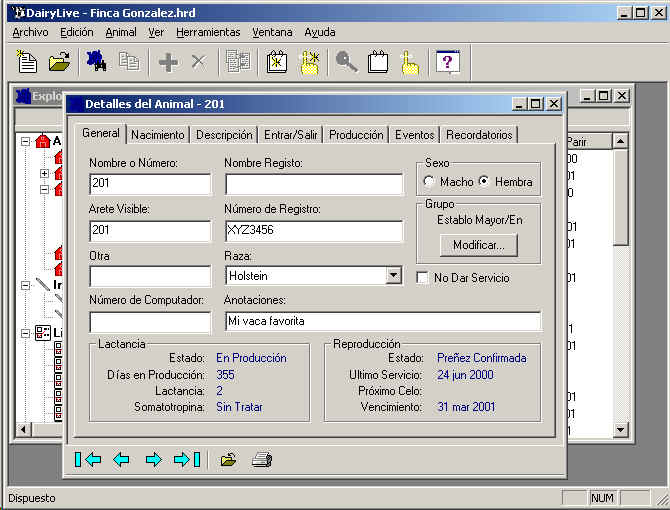This screenshot has width=670, height=510.
Task: Click the new file toolbar icon
Action: [x=28, y=62]
